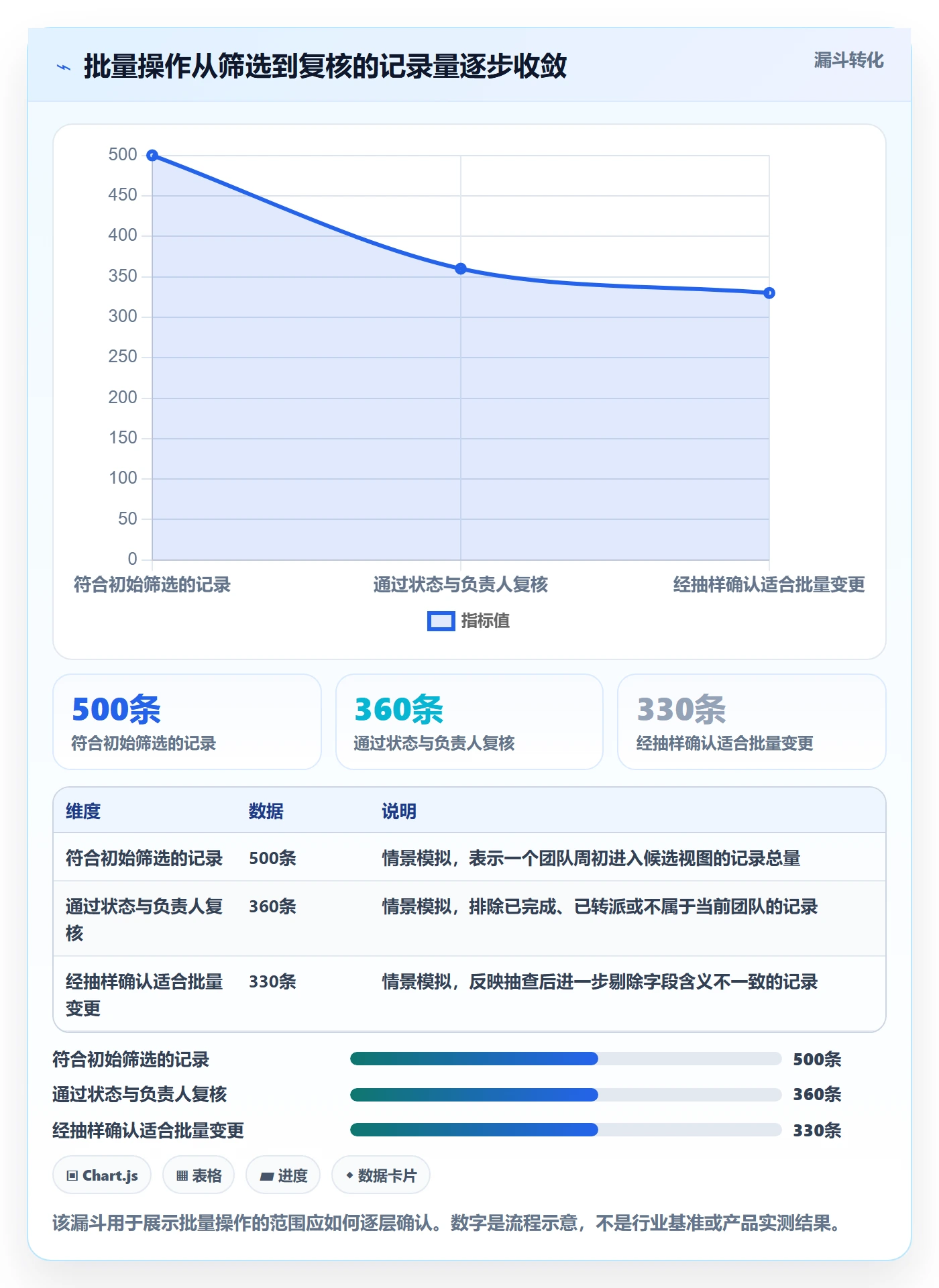Click the chart data point for 通过状态与负责人复核
The width and height of the screenshot is (939, 1288).
tap(461, 269)
